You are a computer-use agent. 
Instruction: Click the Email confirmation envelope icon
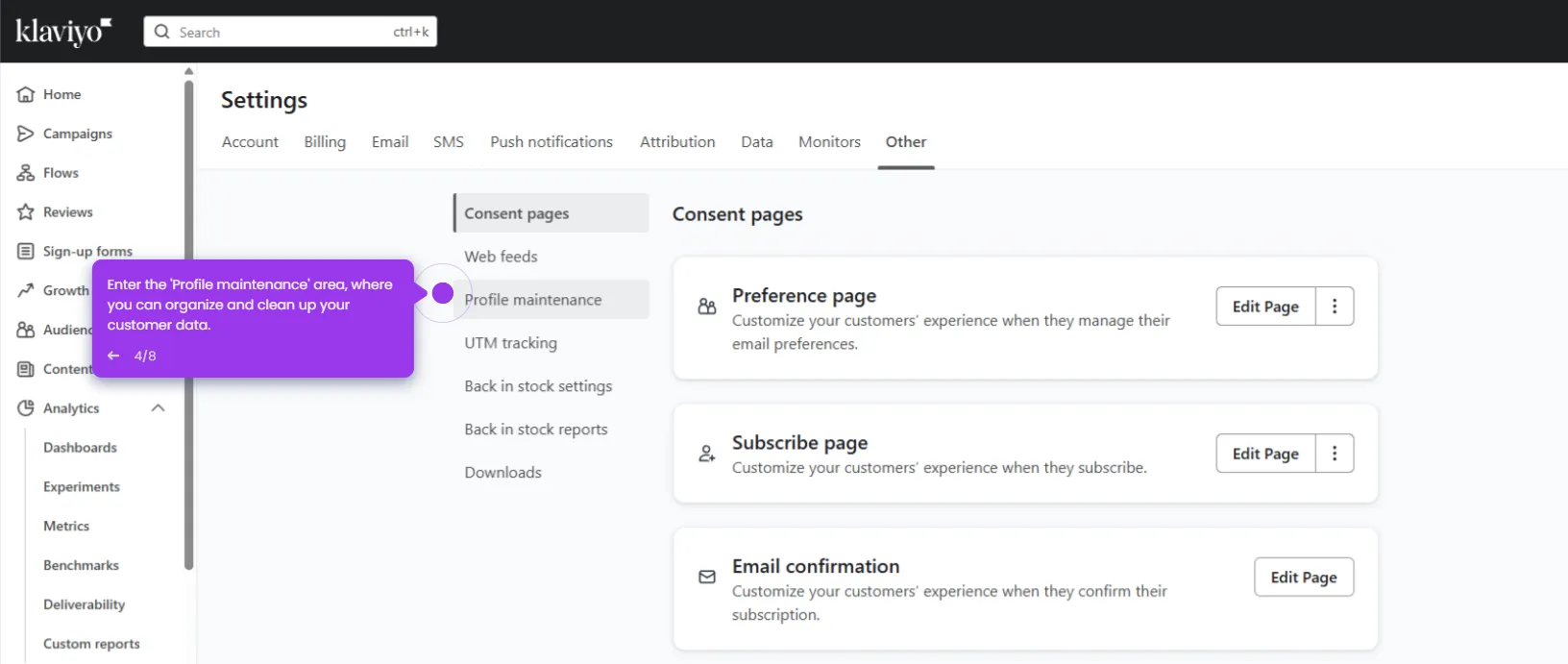[x=707, y=578]
